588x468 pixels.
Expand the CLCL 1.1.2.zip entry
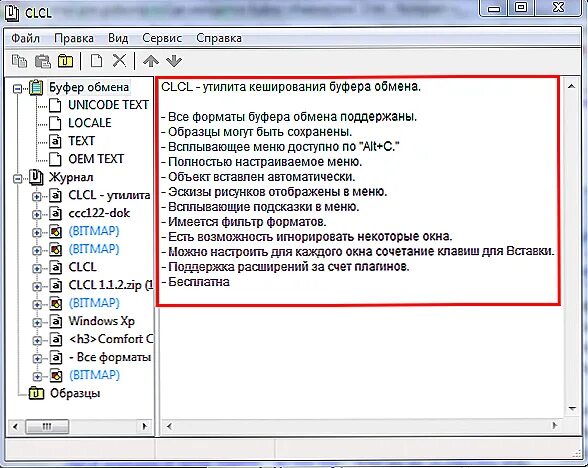(37, 286)
